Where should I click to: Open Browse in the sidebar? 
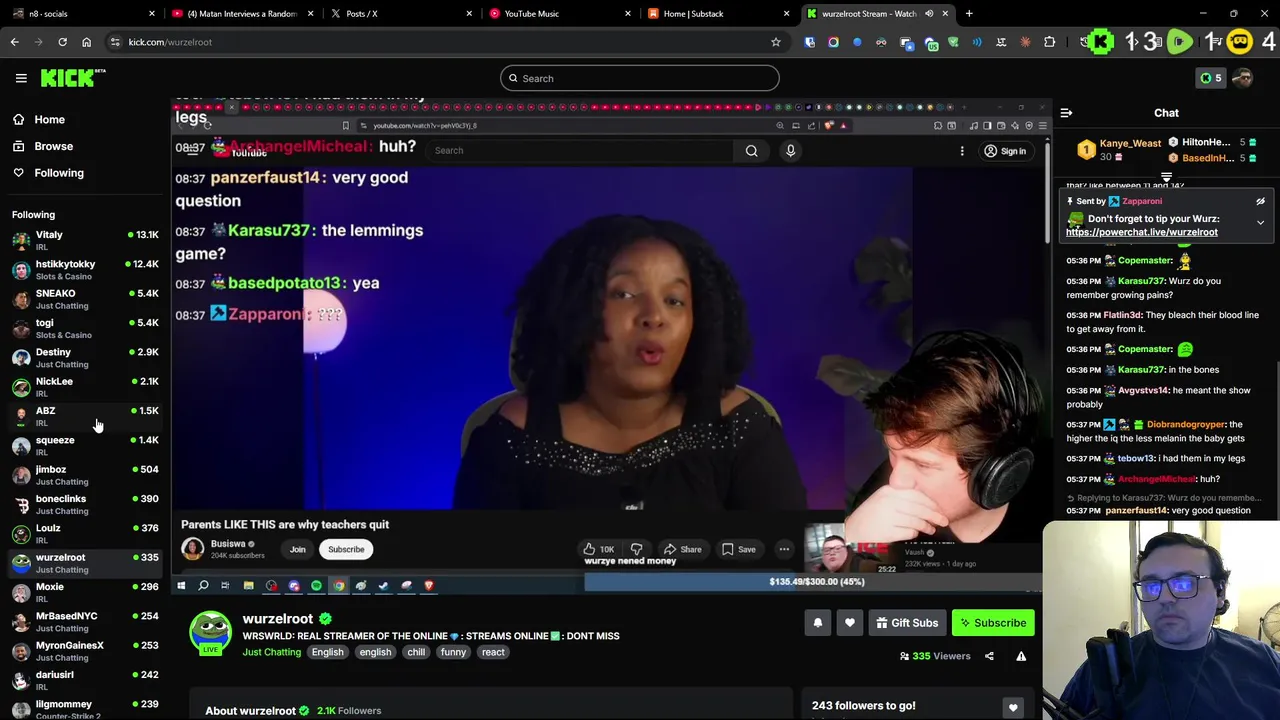point(53,146)
